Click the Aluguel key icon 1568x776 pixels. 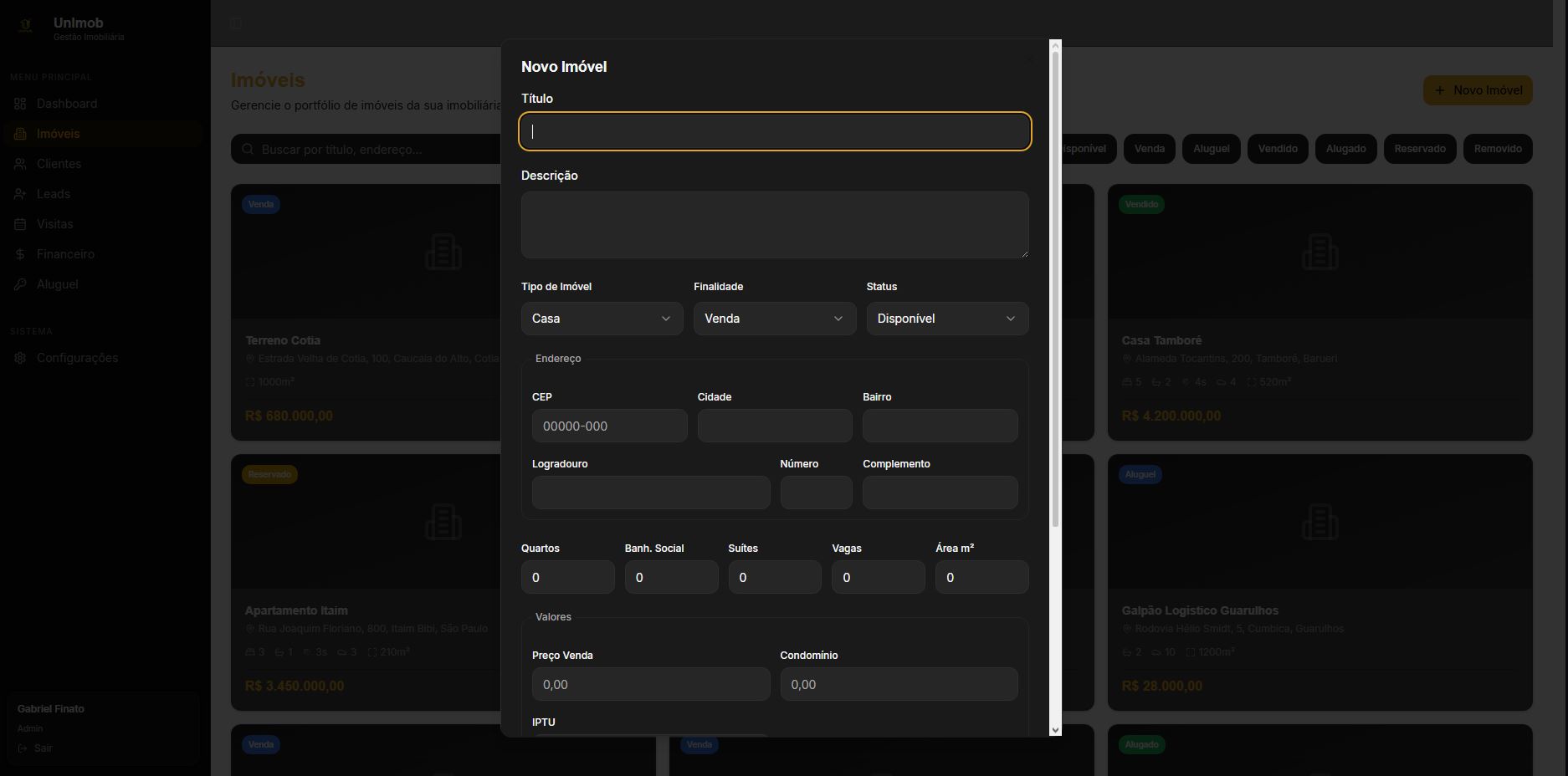[20, 284]
